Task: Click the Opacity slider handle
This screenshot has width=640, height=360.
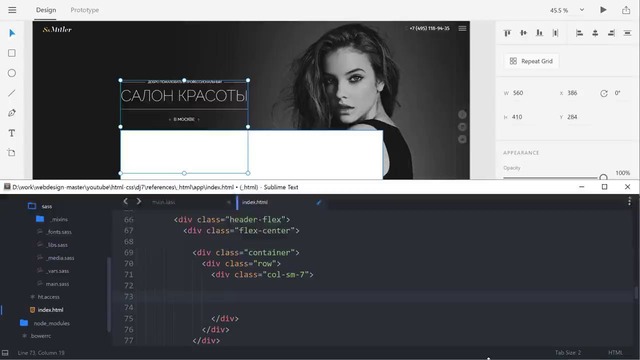Action: click(x=603, y=177)
